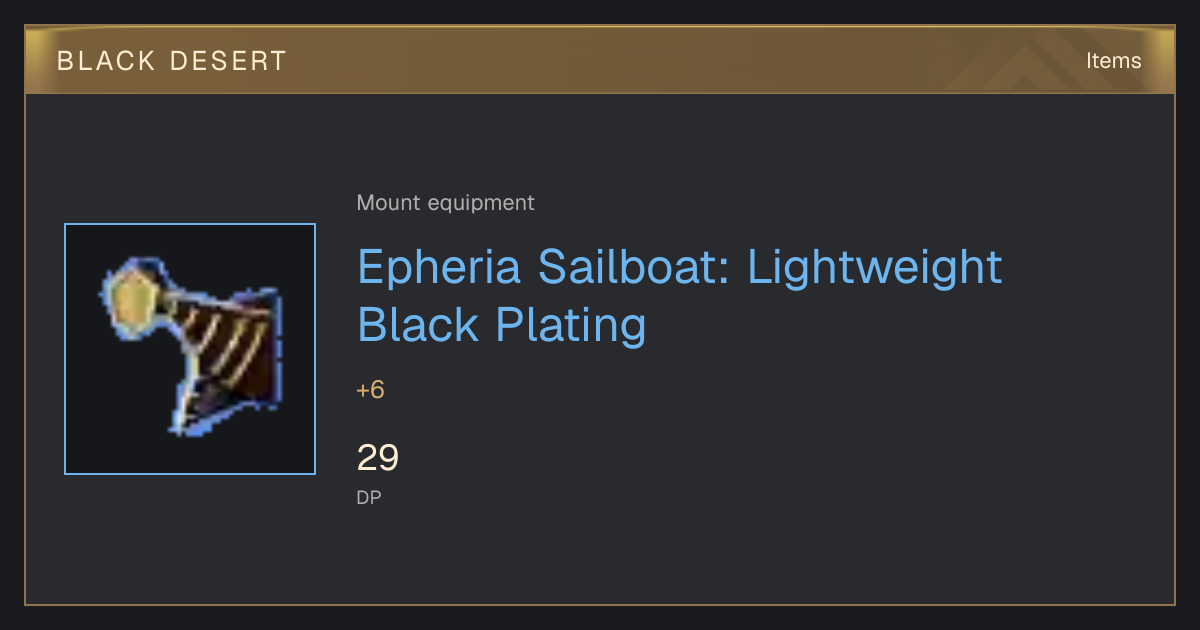Viewport: 1200px width, 630px height.
Task: Click the BLACK DESERT site title
Action: pyautogui.click(x=172, y=61)
